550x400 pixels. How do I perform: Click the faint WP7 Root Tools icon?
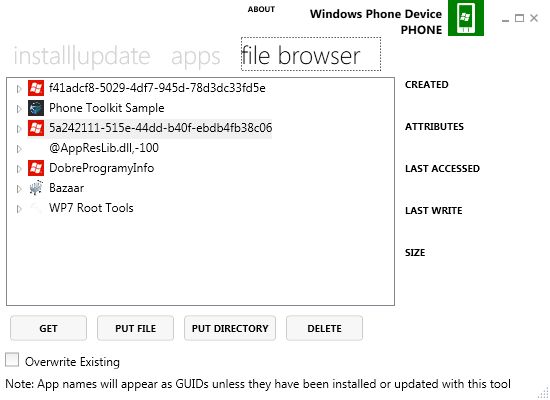(x=36, y=208)
